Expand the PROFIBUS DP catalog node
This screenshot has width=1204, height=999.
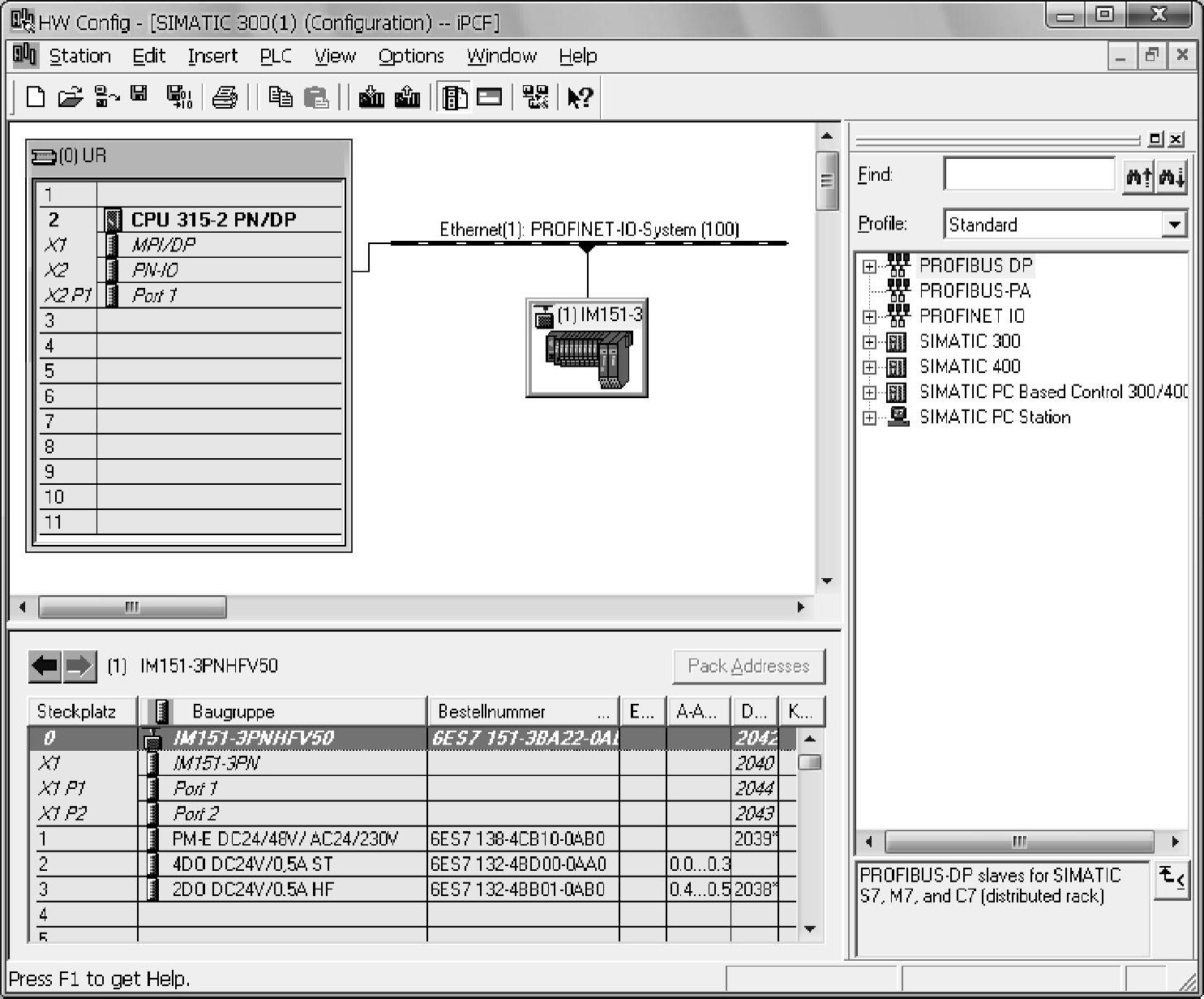pyautogui.click(x=869, y=266)
